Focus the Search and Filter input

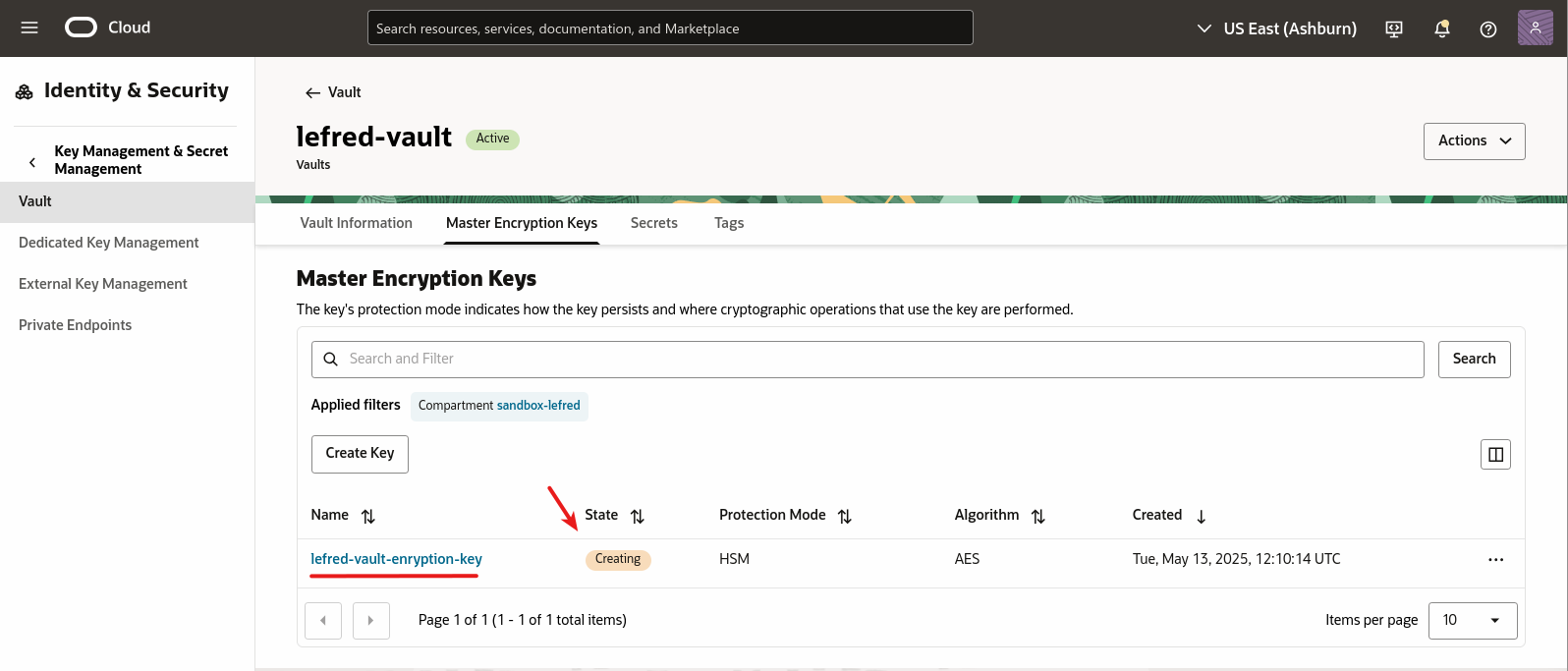(868, 359)
